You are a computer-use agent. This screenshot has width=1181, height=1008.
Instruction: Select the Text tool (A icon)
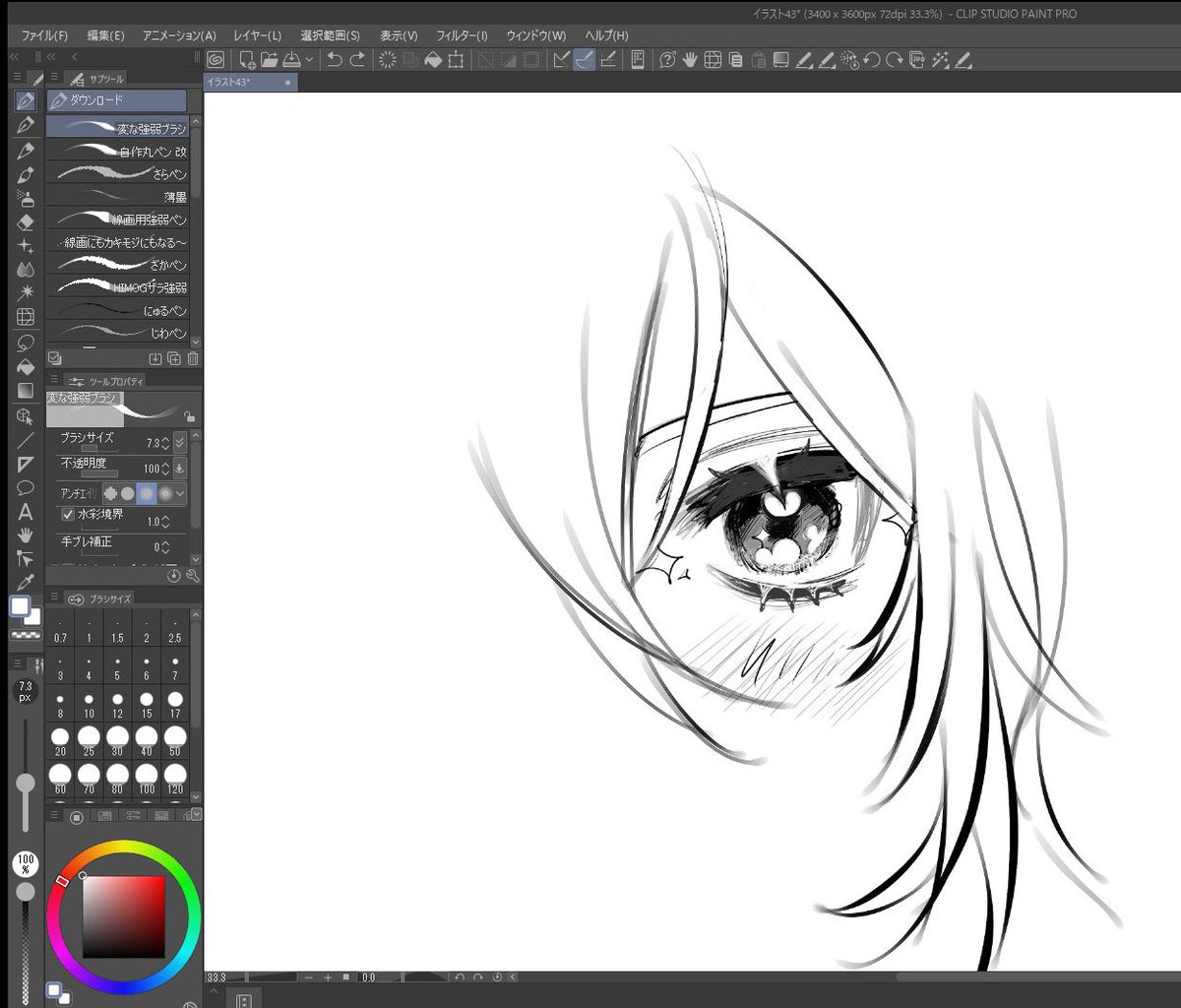click(x=26, y=512)
